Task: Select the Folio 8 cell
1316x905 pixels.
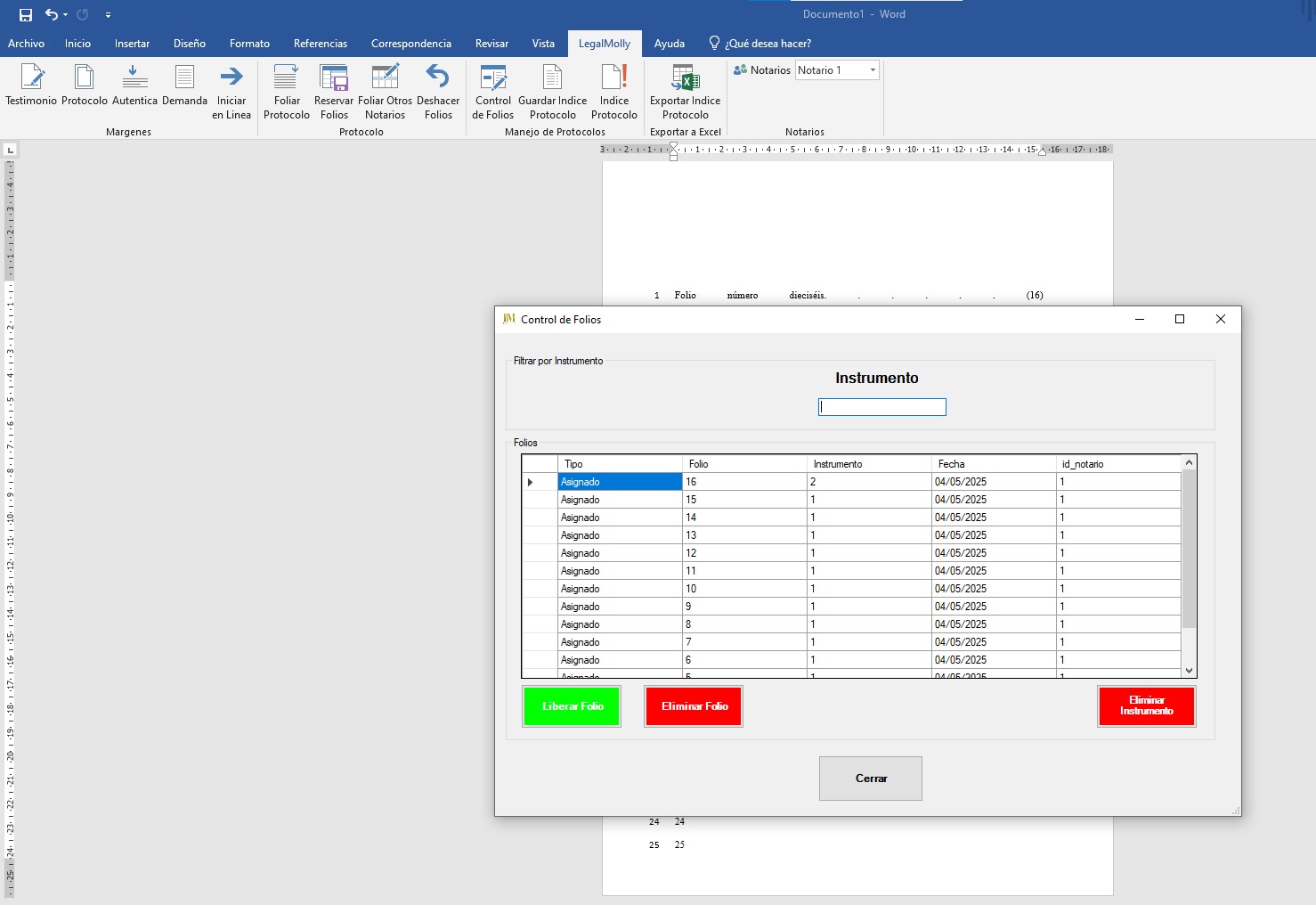Action: click(744, 624)
